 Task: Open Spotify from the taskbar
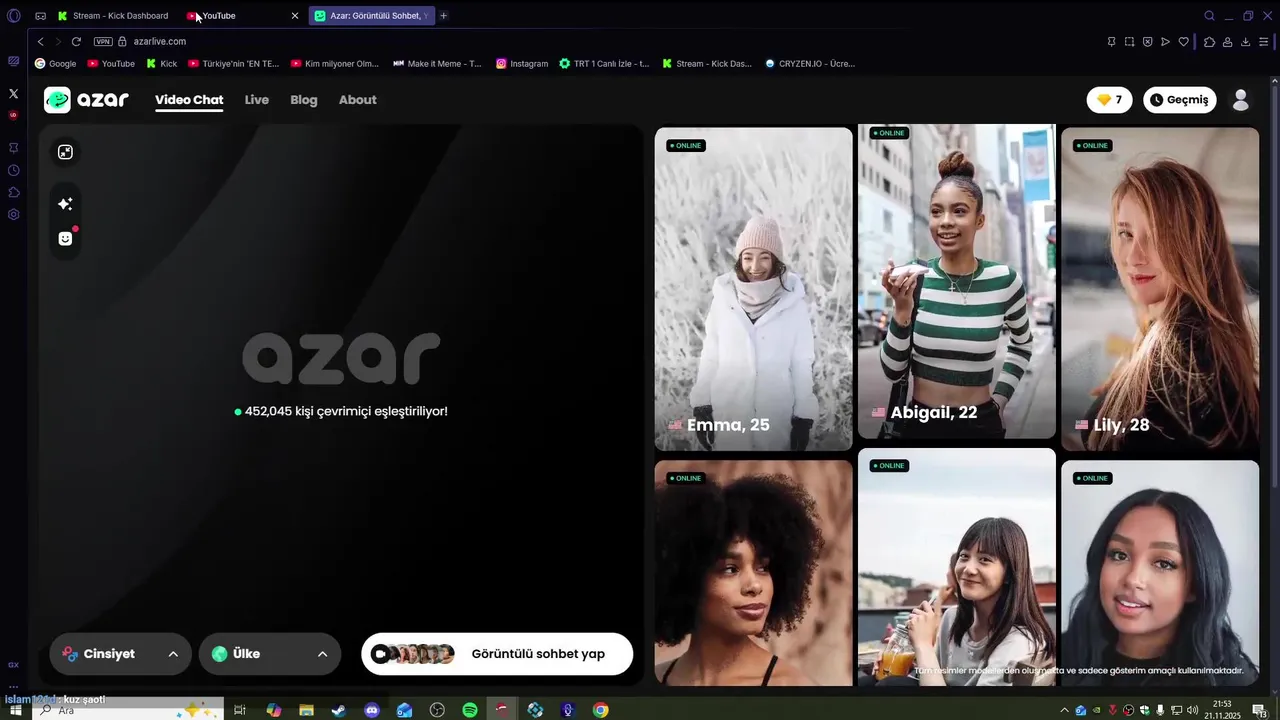tap(470, 710)
